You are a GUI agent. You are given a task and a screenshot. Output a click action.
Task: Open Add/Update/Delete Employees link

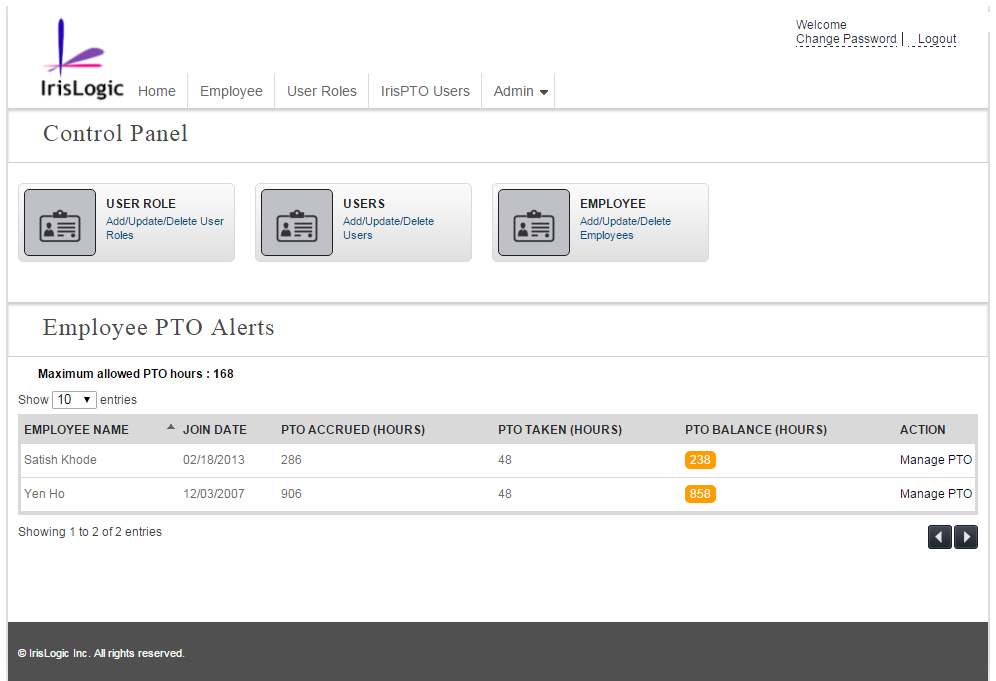click(x=626, y=228)
